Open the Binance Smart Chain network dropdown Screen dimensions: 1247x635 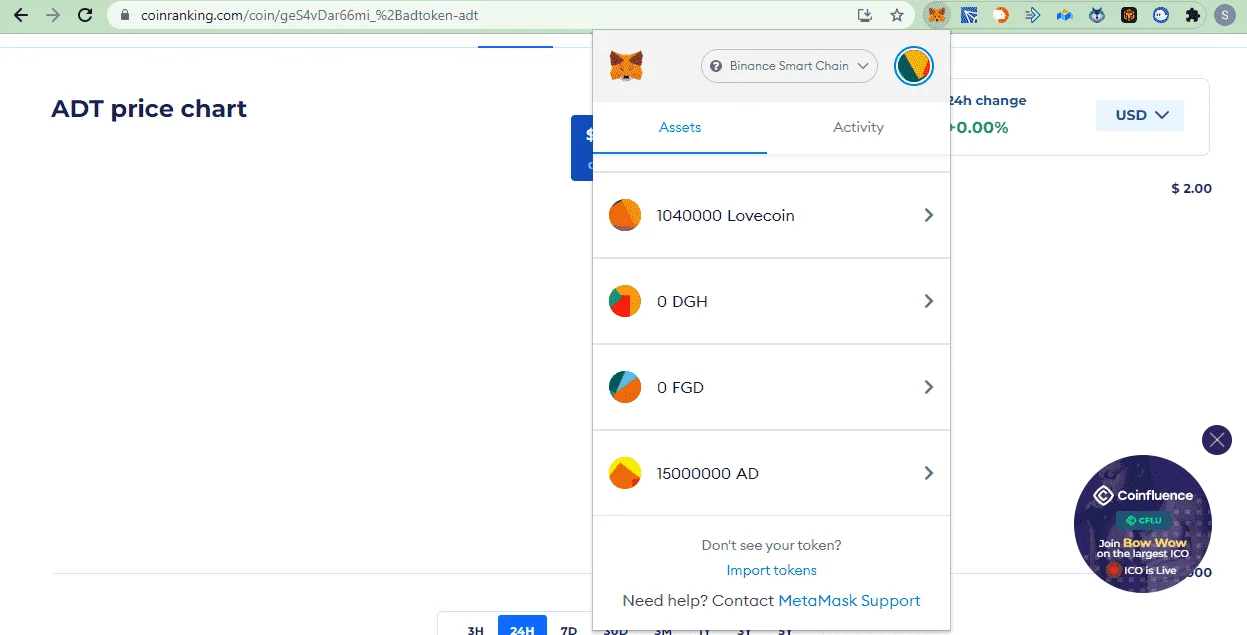[x=789, y=66]
